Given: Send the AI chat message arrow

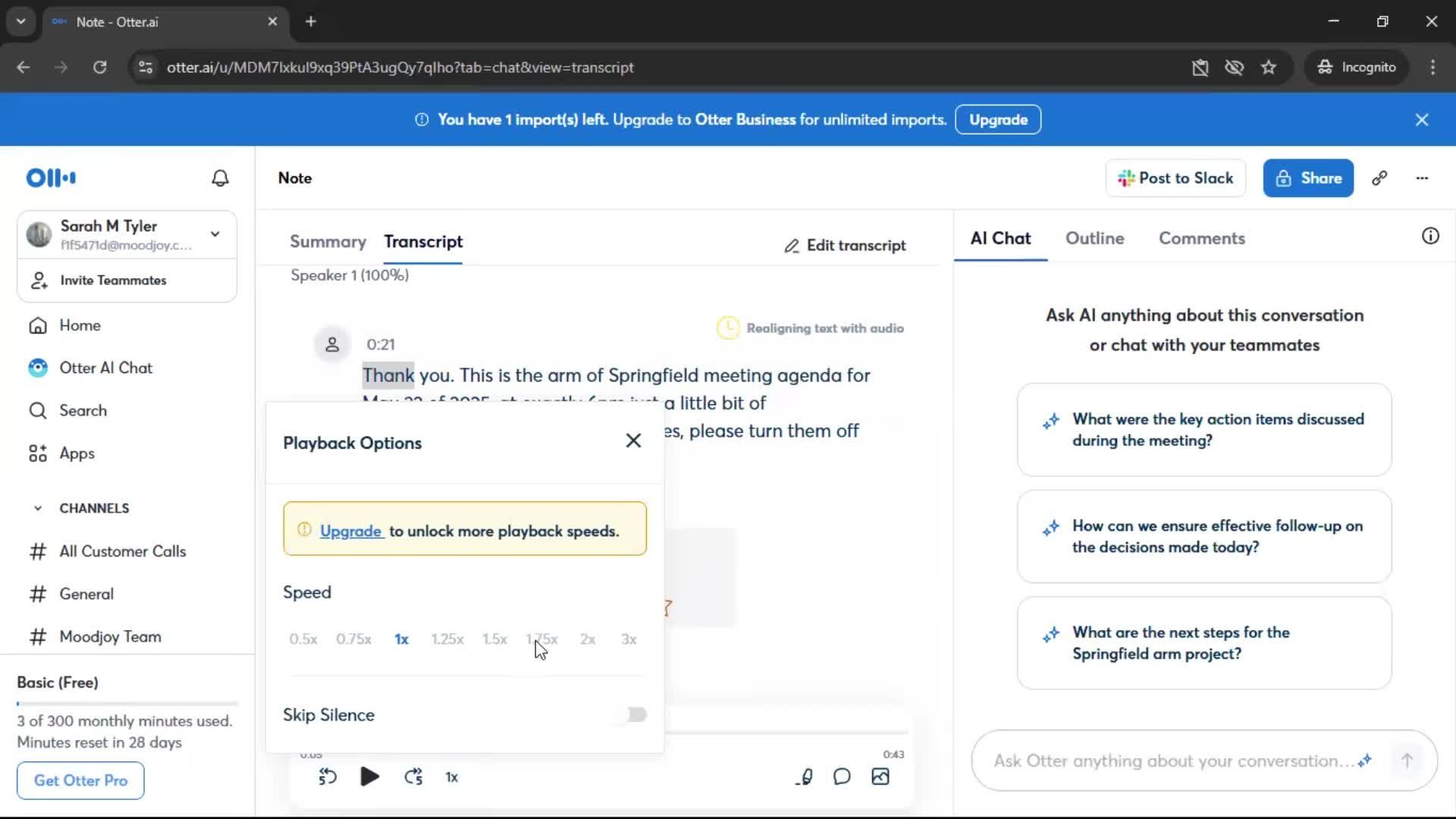Looking at the screenshot, I should [1407, 761].
